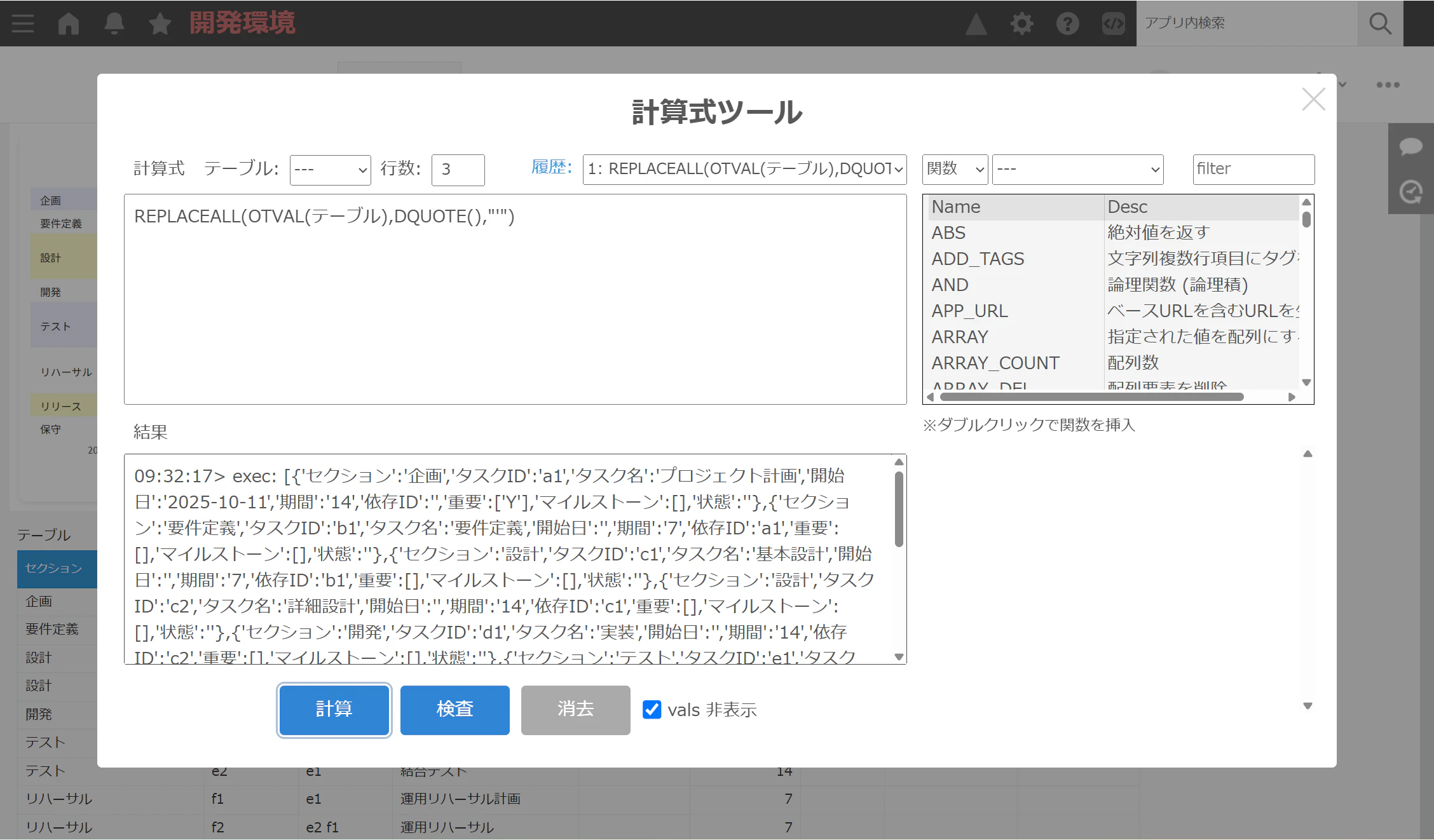Viewport: 1434px width, 840px height.
Task: Click the 行数 input field
Action: point(458,170)
